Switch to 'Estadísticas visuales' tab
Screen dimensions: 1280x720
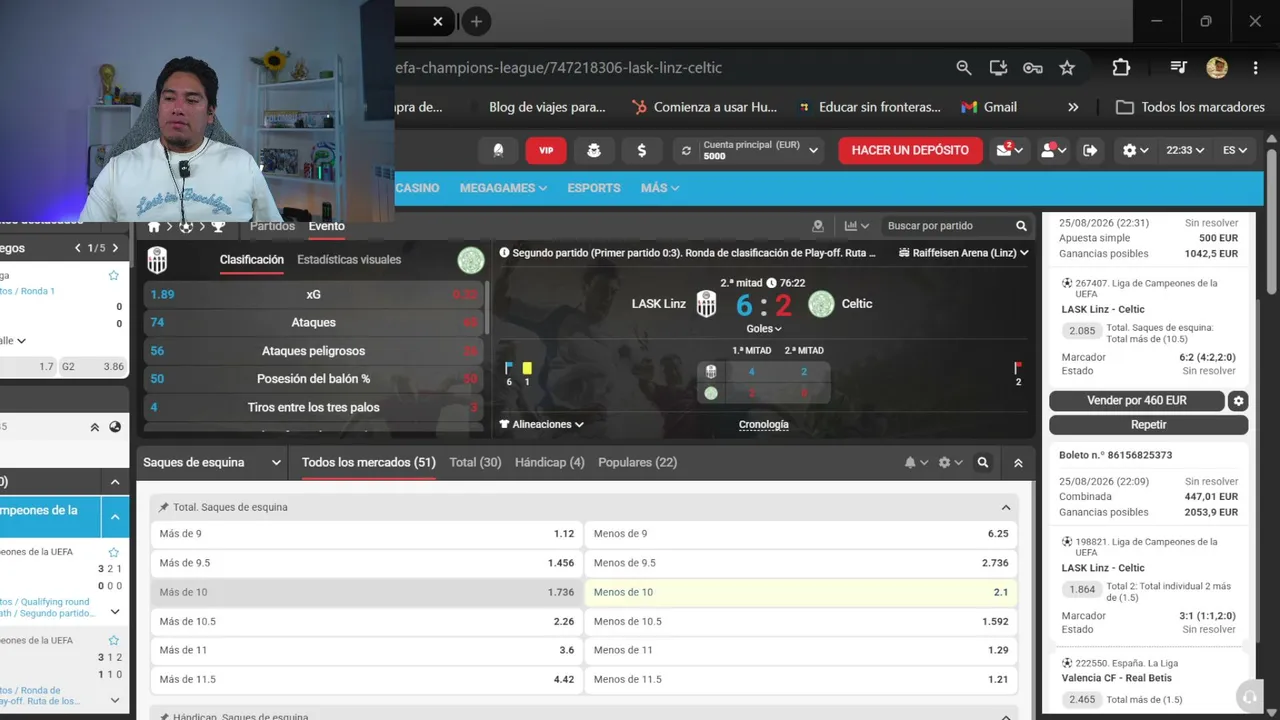(x=349, y=259)
